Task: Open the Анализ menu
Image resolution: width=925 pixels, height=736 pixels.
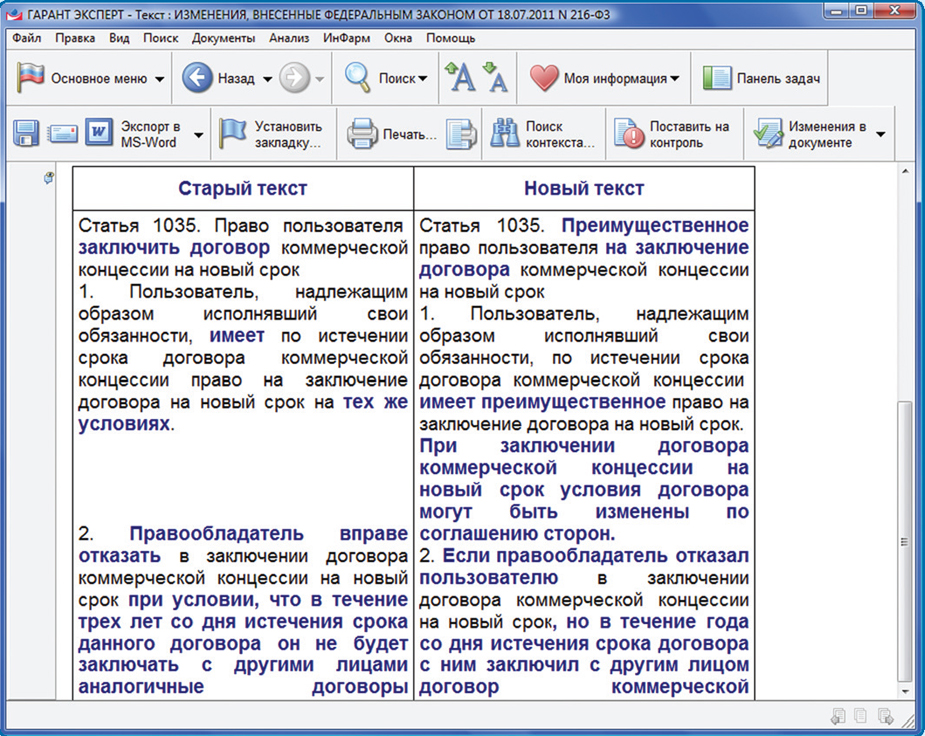Action: (x=289, y=38)
